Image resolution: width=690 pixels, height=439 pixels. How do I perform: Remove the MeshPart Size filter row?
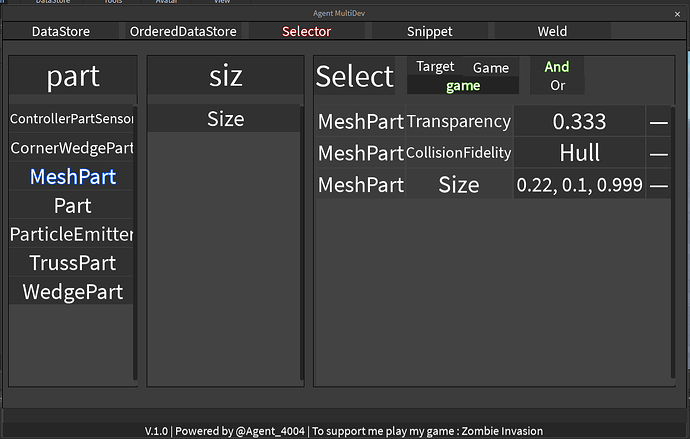coord(658,185)
